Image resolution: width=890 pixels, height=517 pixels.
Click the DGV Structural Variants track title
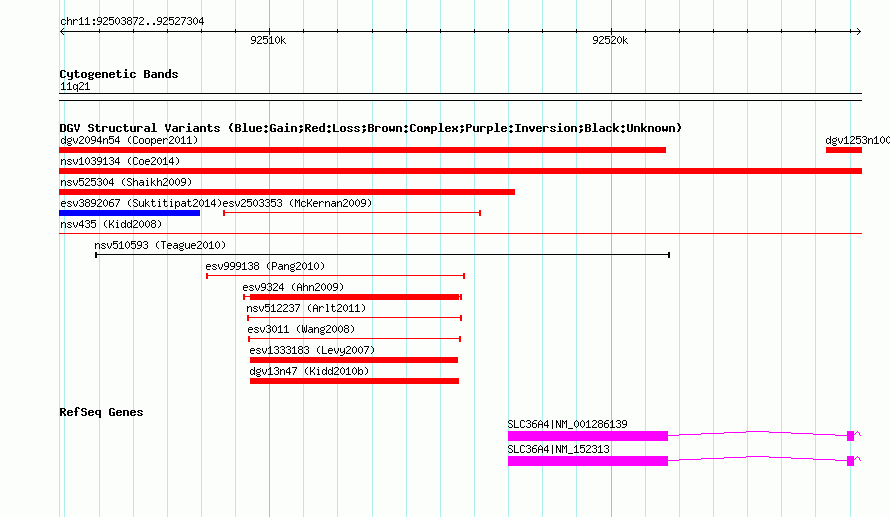tap(370, 128)
